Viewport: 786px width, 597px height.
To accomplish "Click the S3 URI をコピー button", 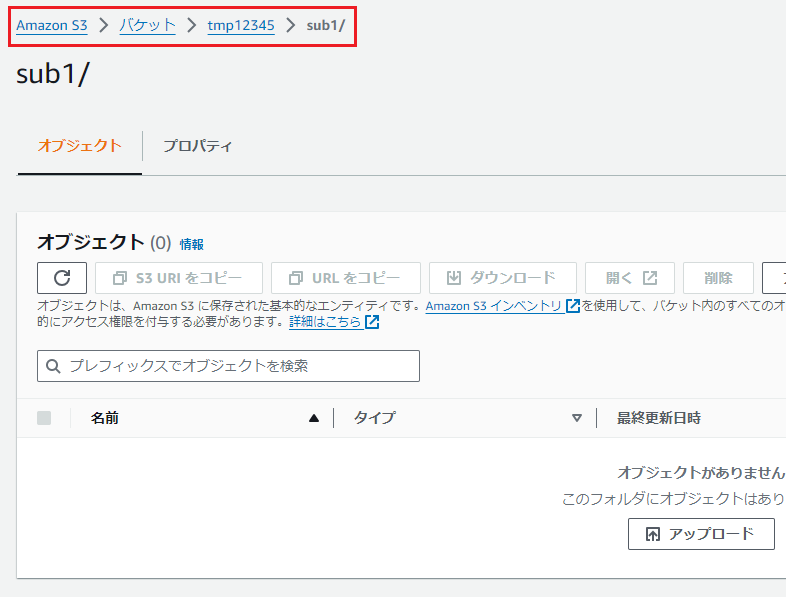I will click(179, 278).
